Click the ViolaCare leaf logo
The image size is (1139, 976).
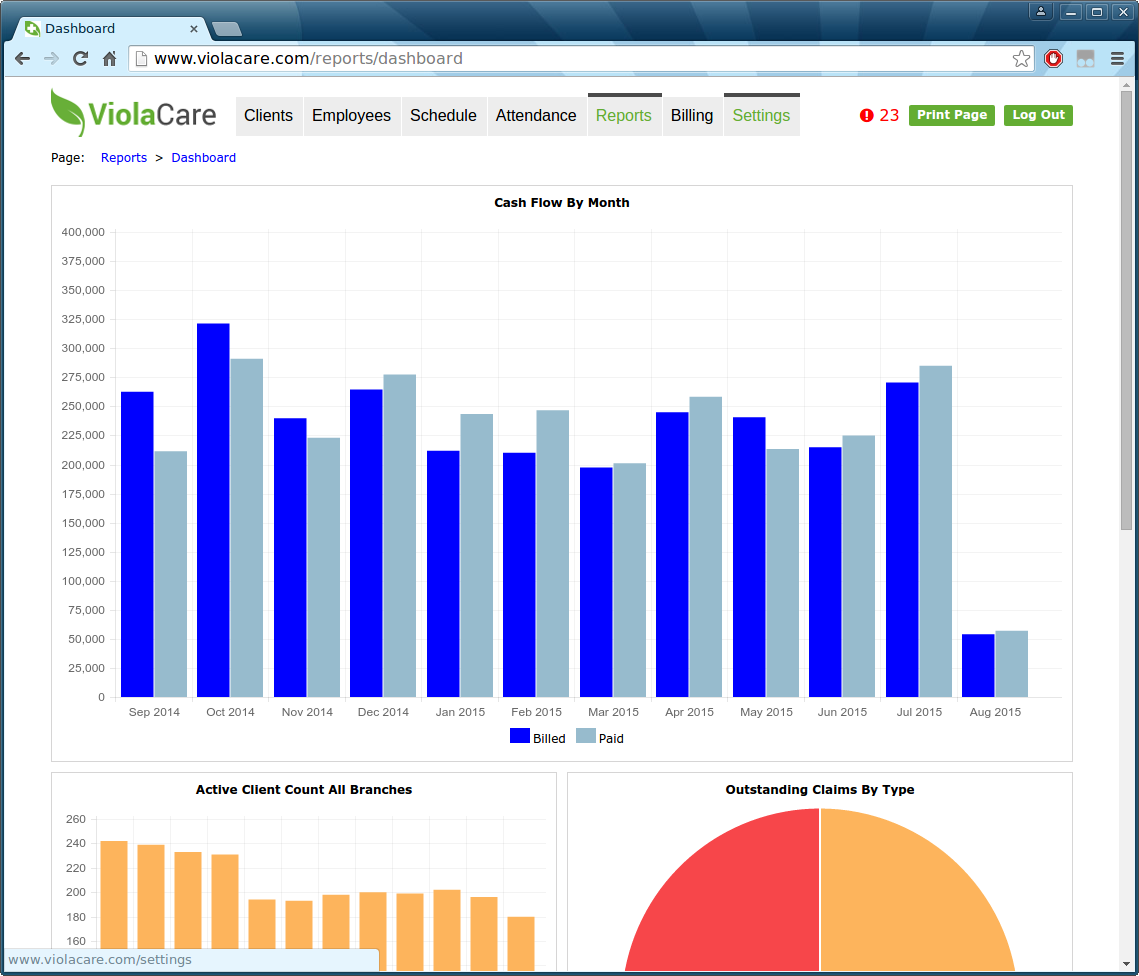(68, 113)
